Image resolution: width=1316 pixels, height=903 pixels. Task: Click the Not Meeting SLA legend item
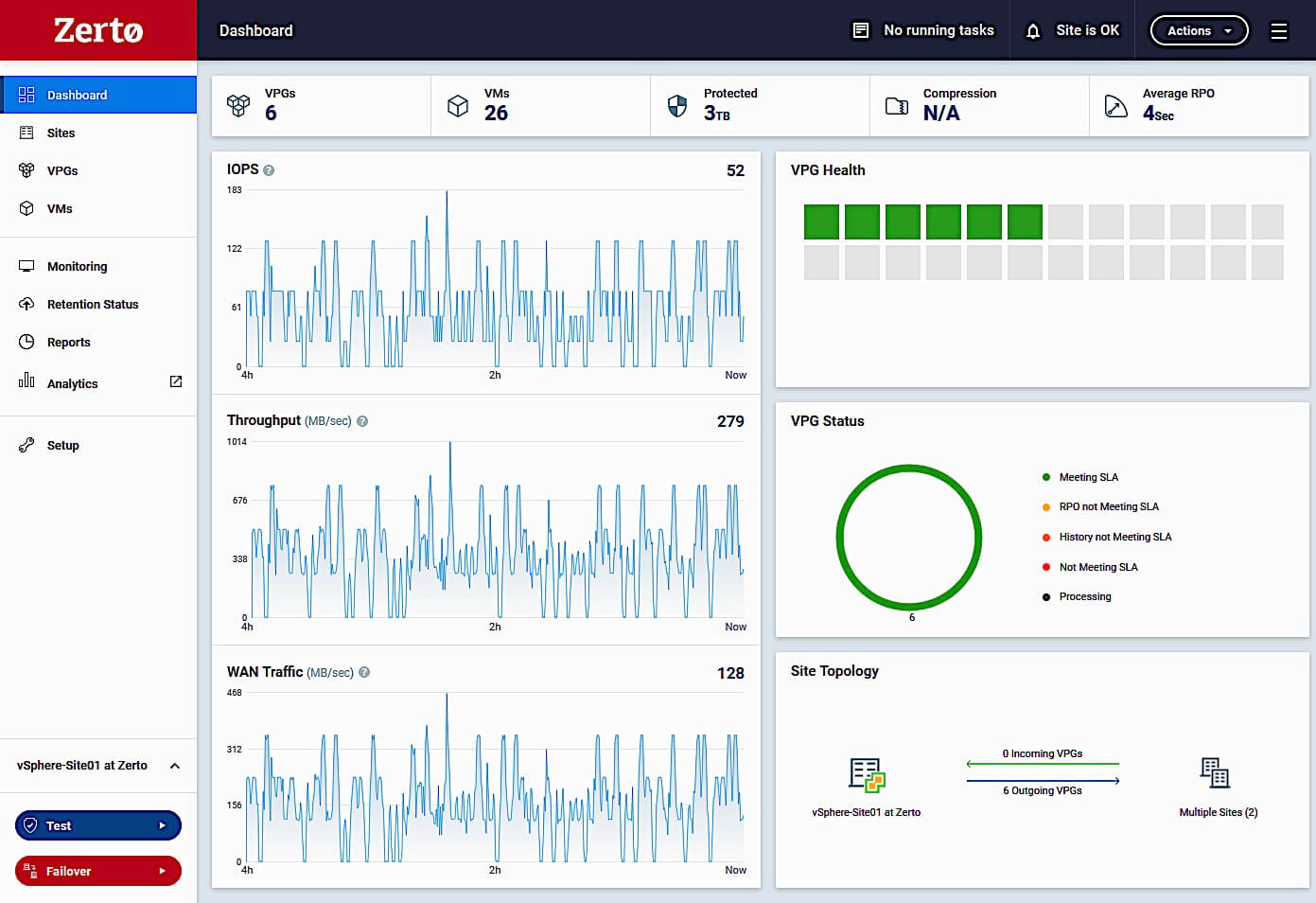click(1090, 567)
